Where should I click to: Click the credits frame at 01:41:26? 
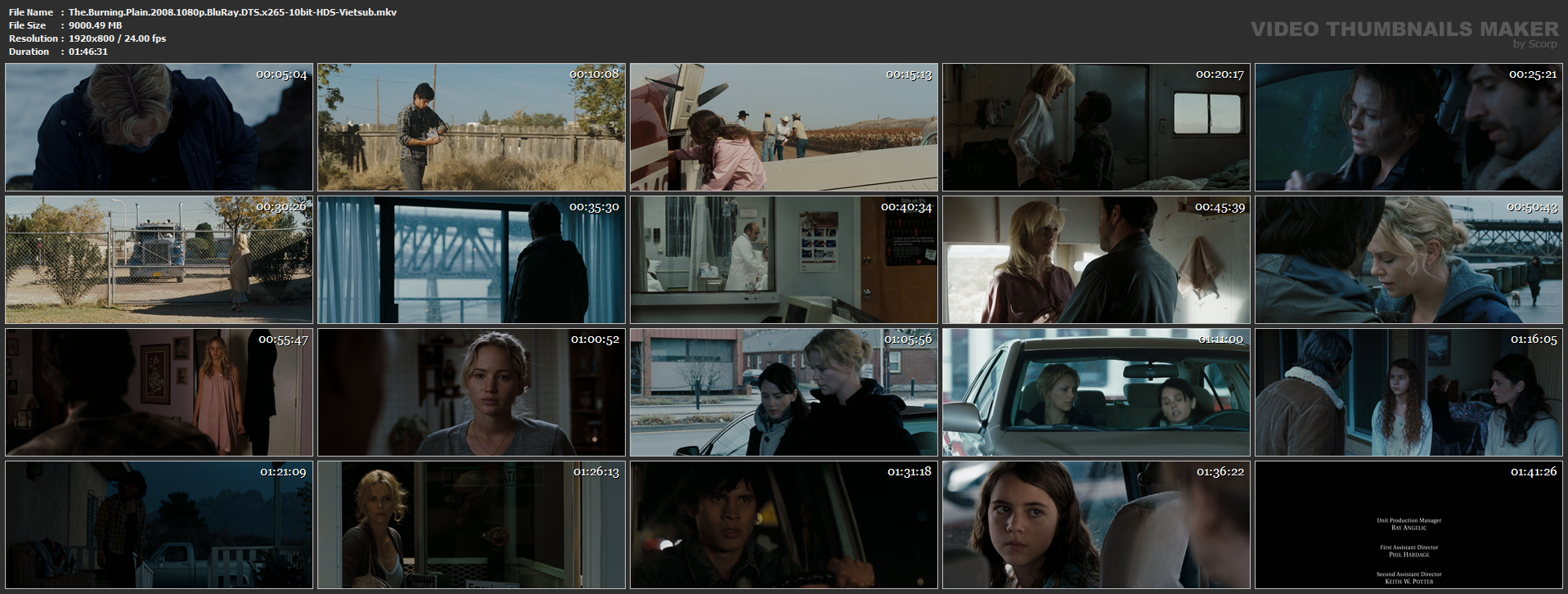[x=1409, y=524]
